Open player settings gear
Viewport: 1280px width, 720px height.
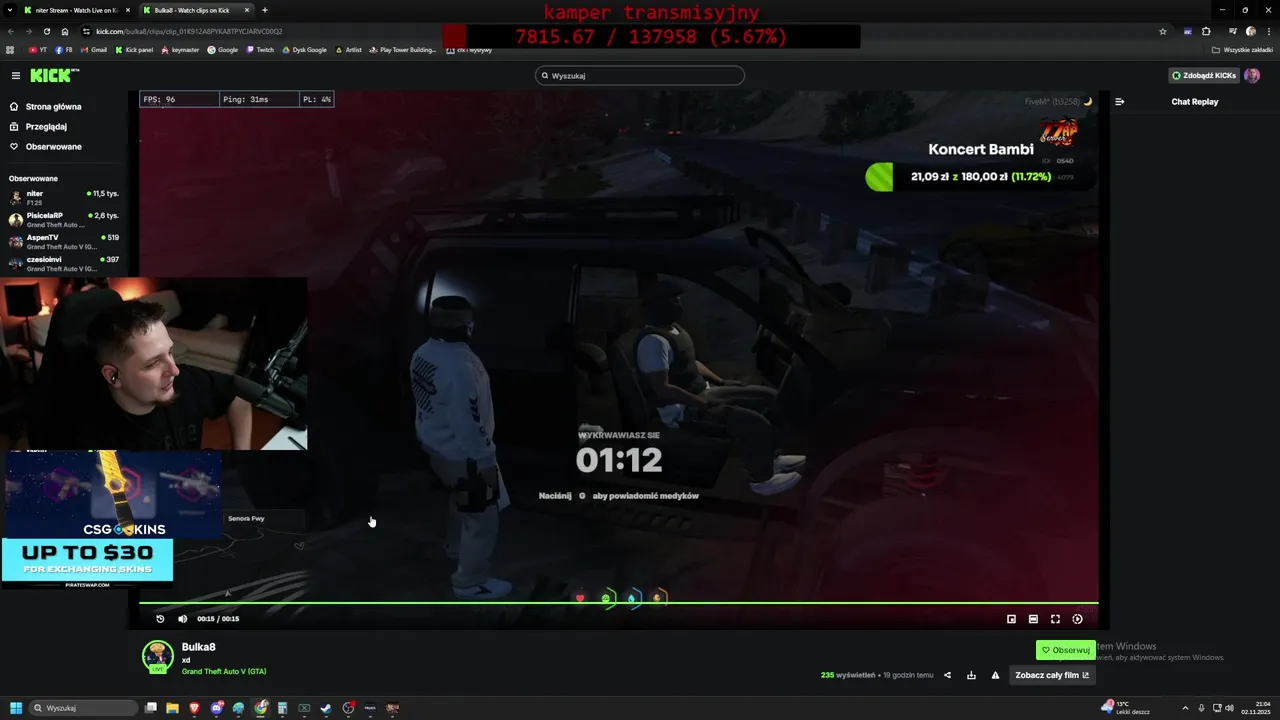click(x=1077, y=619)
